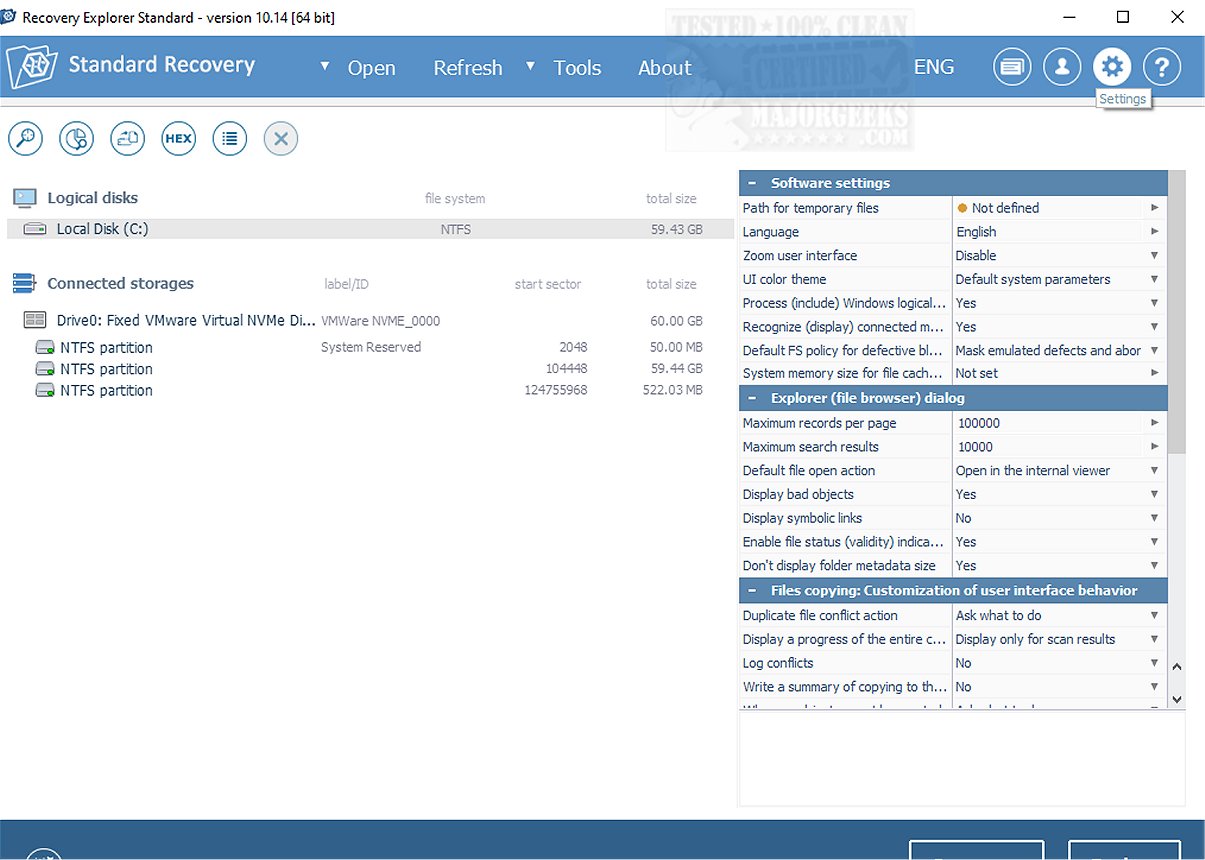Click the greyed-out X close storage icon
The height and width of the screenshot is (860, 1205).
pos(281,139)
